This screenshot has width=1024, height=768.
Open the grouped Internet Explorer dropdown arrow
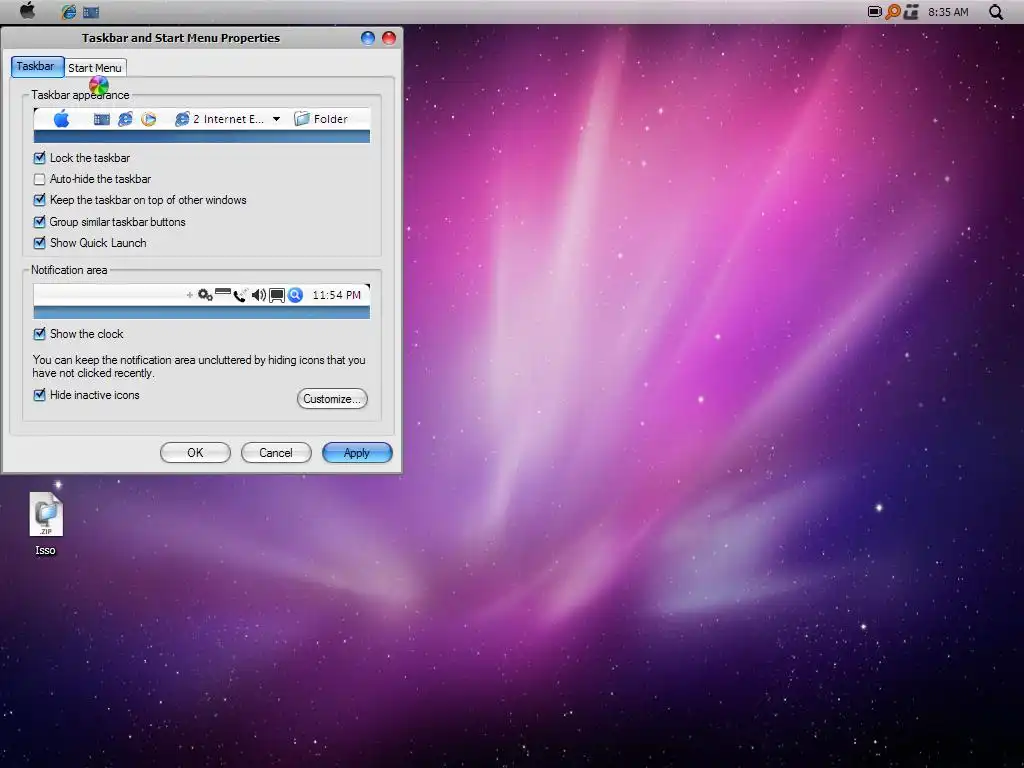pos(276,119)
